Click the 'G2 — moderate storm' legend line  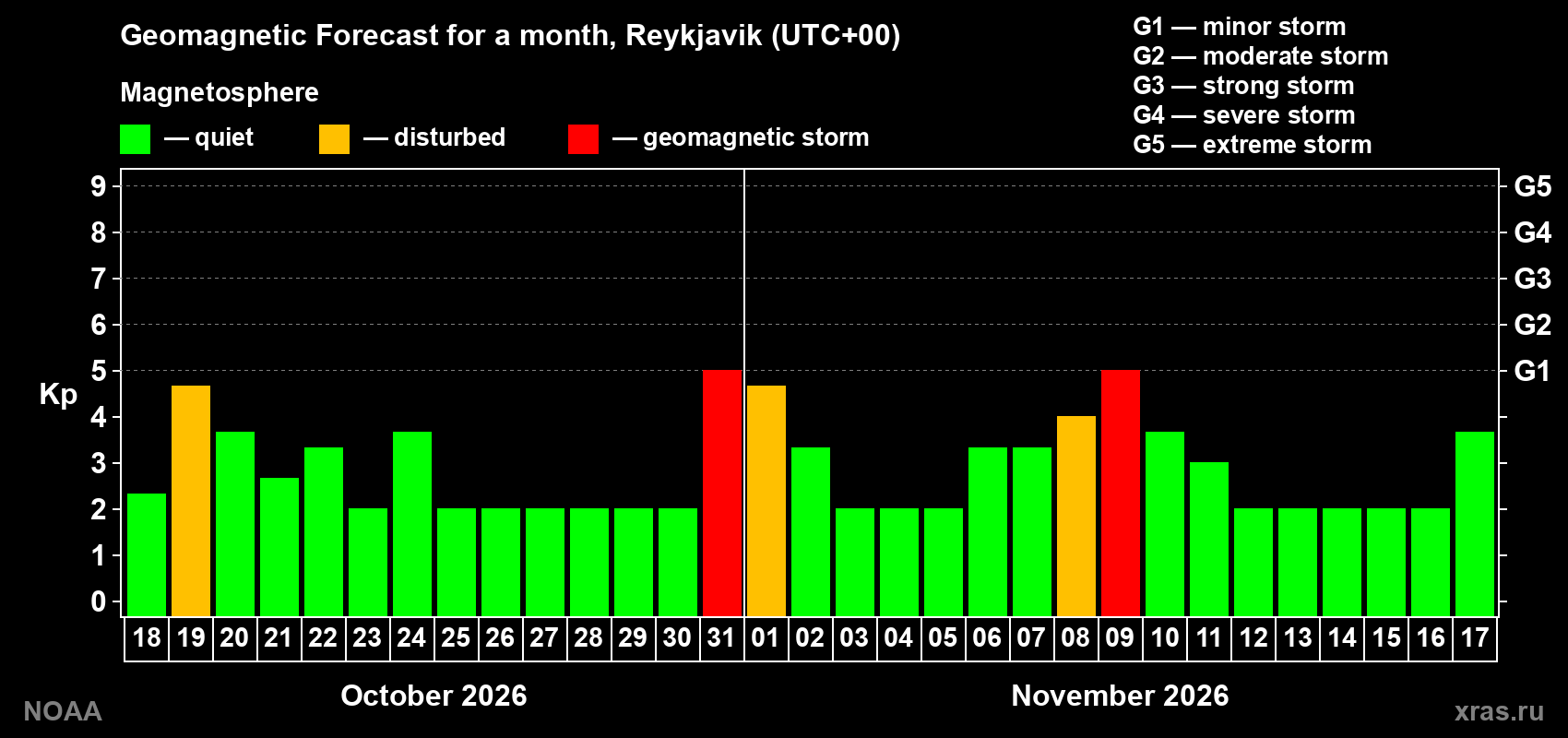tap(1261, 56)
